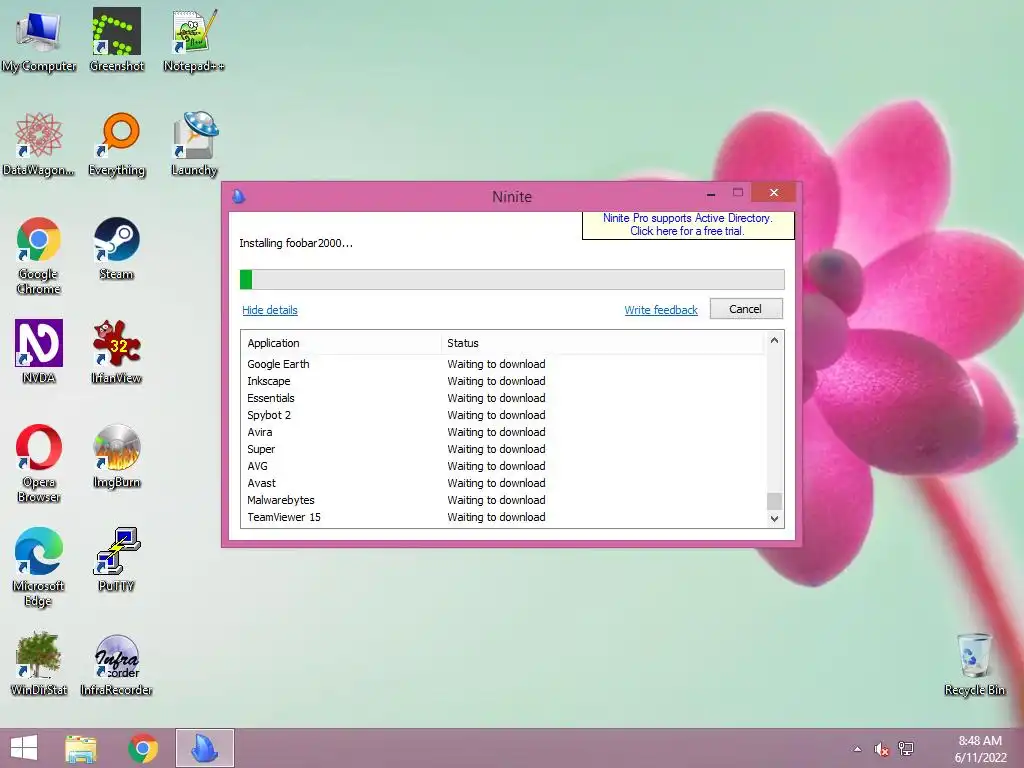Viewport: 1024px width, 768px height.
Task: Select the Google Chrome desktop icon
Action: pyautogui.click(x=39, y=255)
